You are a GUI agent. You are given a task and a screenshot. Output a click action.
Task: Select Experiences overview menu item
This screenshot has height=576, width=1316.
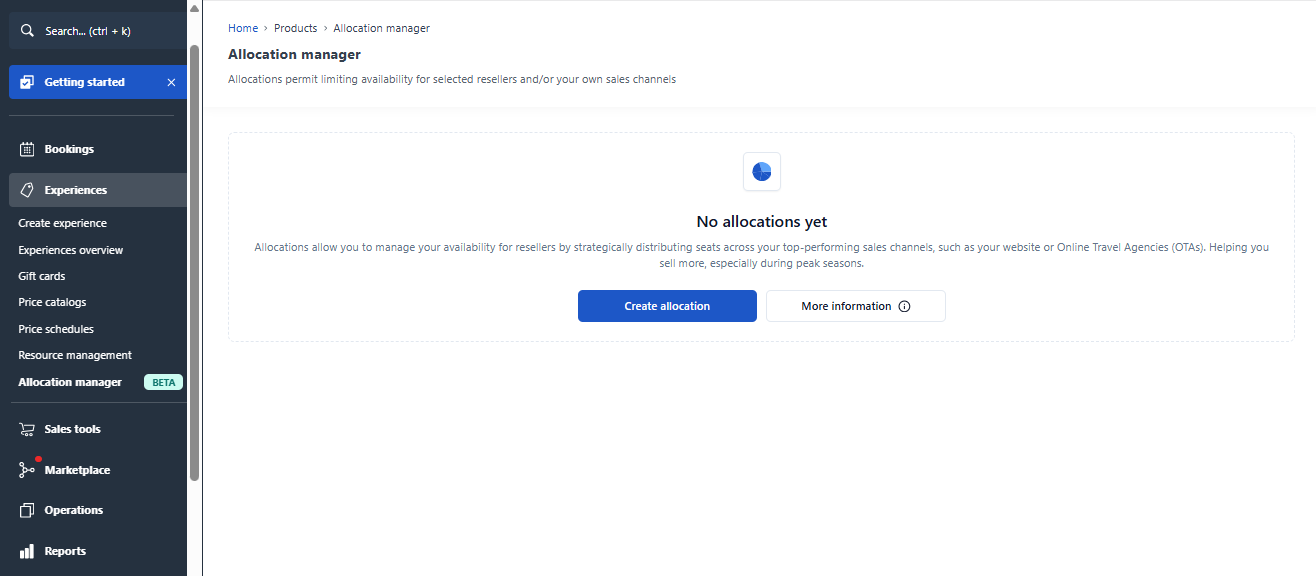click(71, 250)
